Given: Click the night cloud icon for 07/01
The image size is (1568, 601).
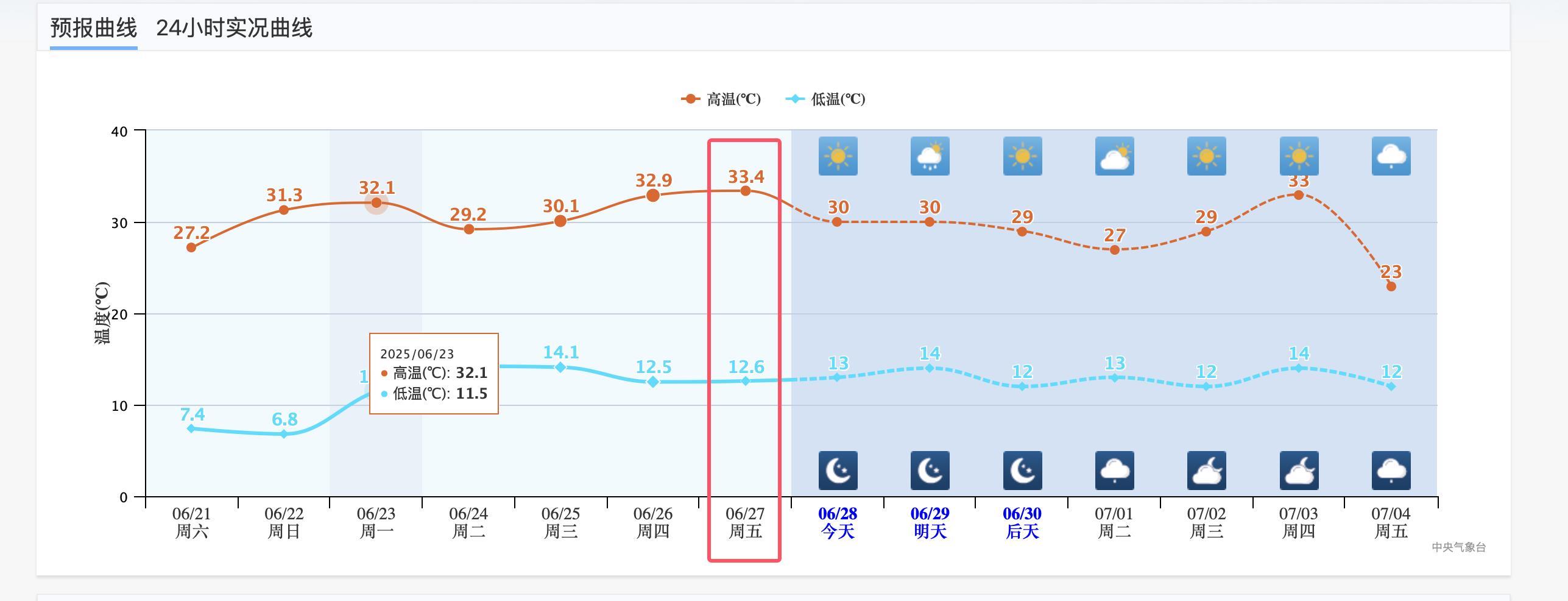Looking at the screenshot, I should [1114, 471].
